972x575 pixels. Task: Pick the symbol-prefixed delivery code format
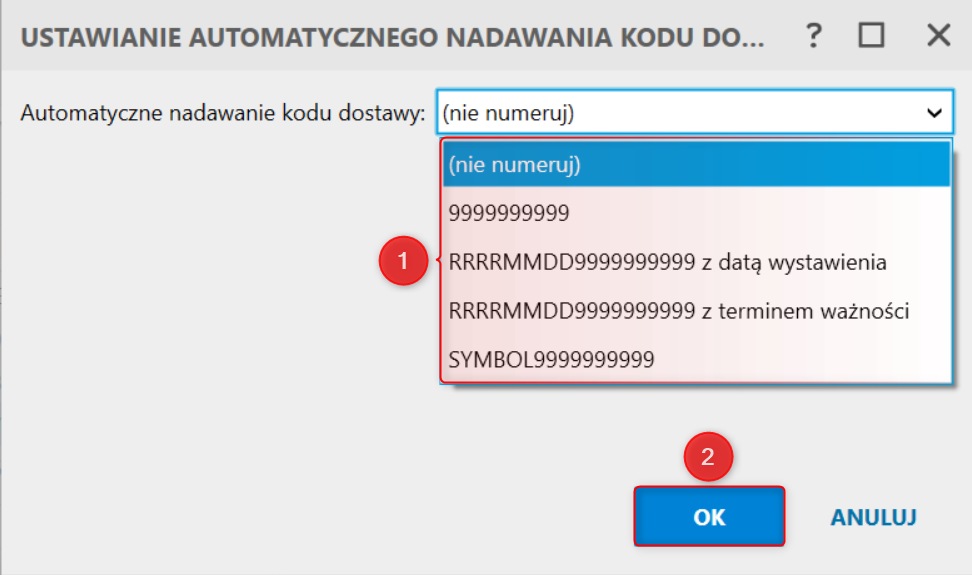pyautogui.click(x=697, y=359)
